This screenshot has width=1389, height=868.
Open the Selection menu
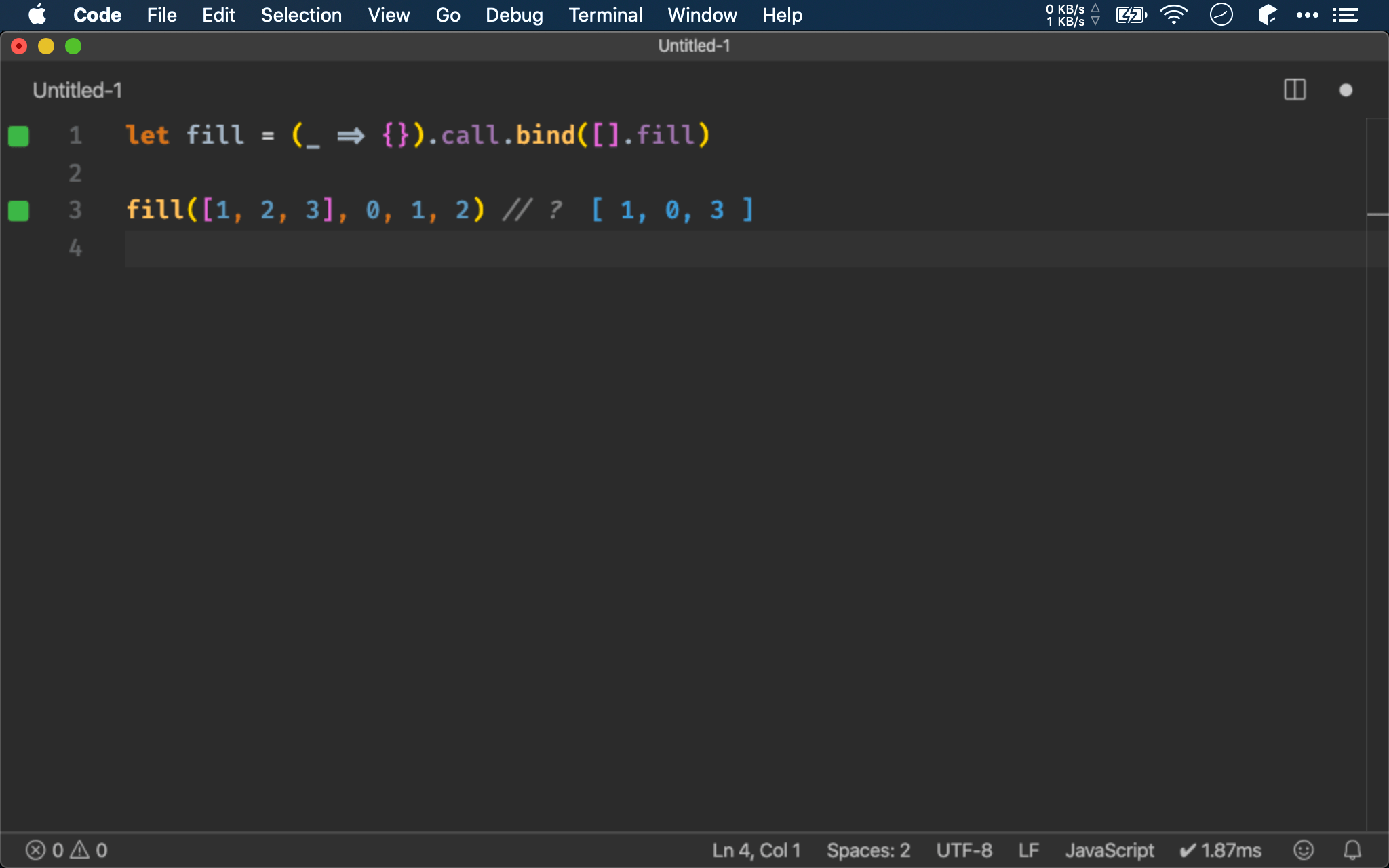301,15
